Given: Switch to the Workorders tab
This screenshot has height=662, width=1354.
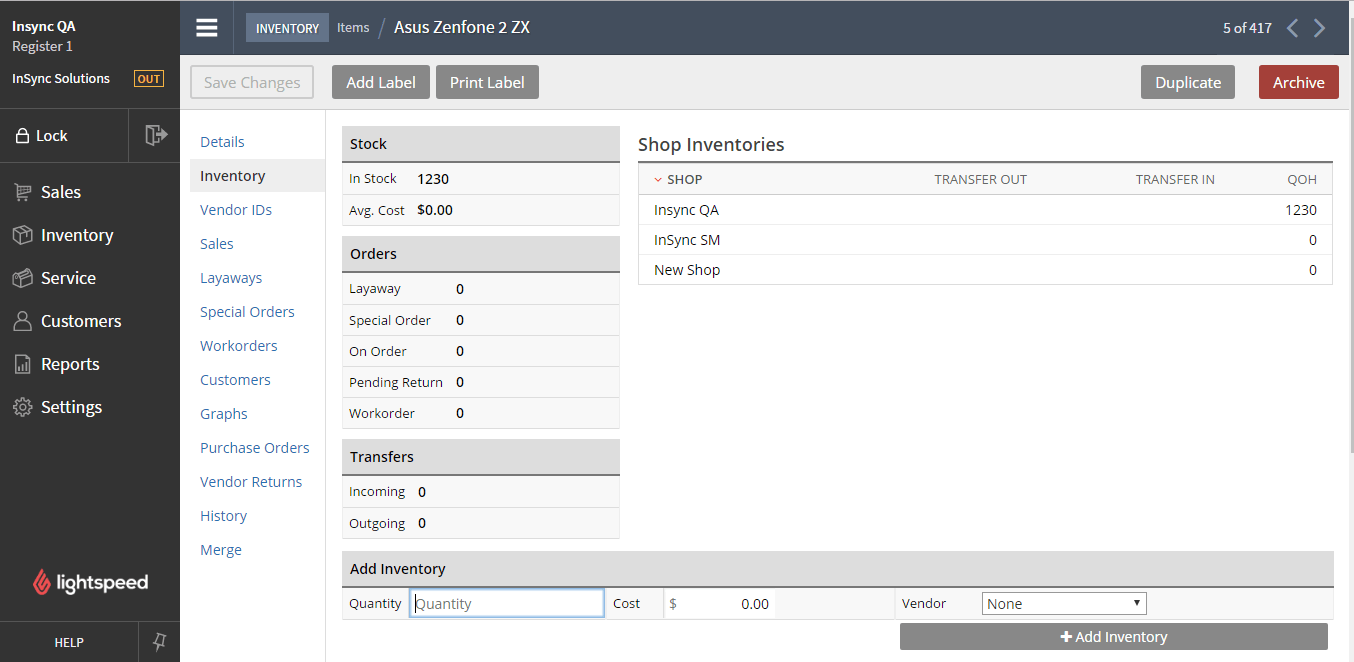Looking at the screenshot, I should (239, 346).
